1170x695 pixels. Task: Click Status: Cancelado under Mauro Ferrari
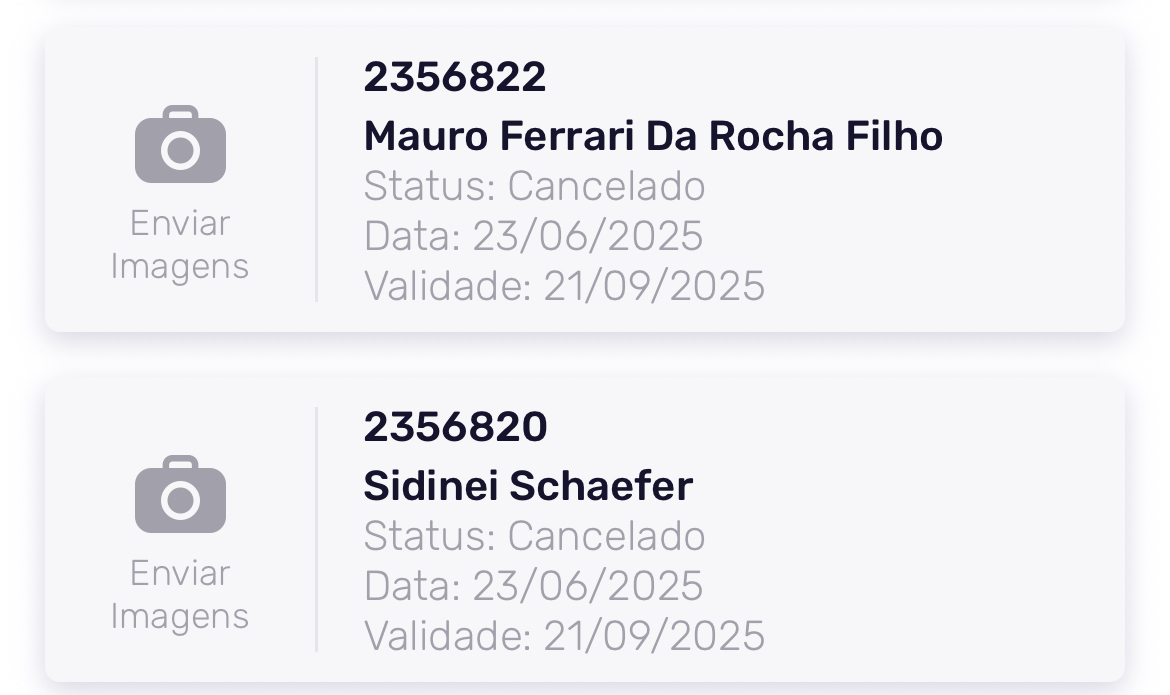534,187
